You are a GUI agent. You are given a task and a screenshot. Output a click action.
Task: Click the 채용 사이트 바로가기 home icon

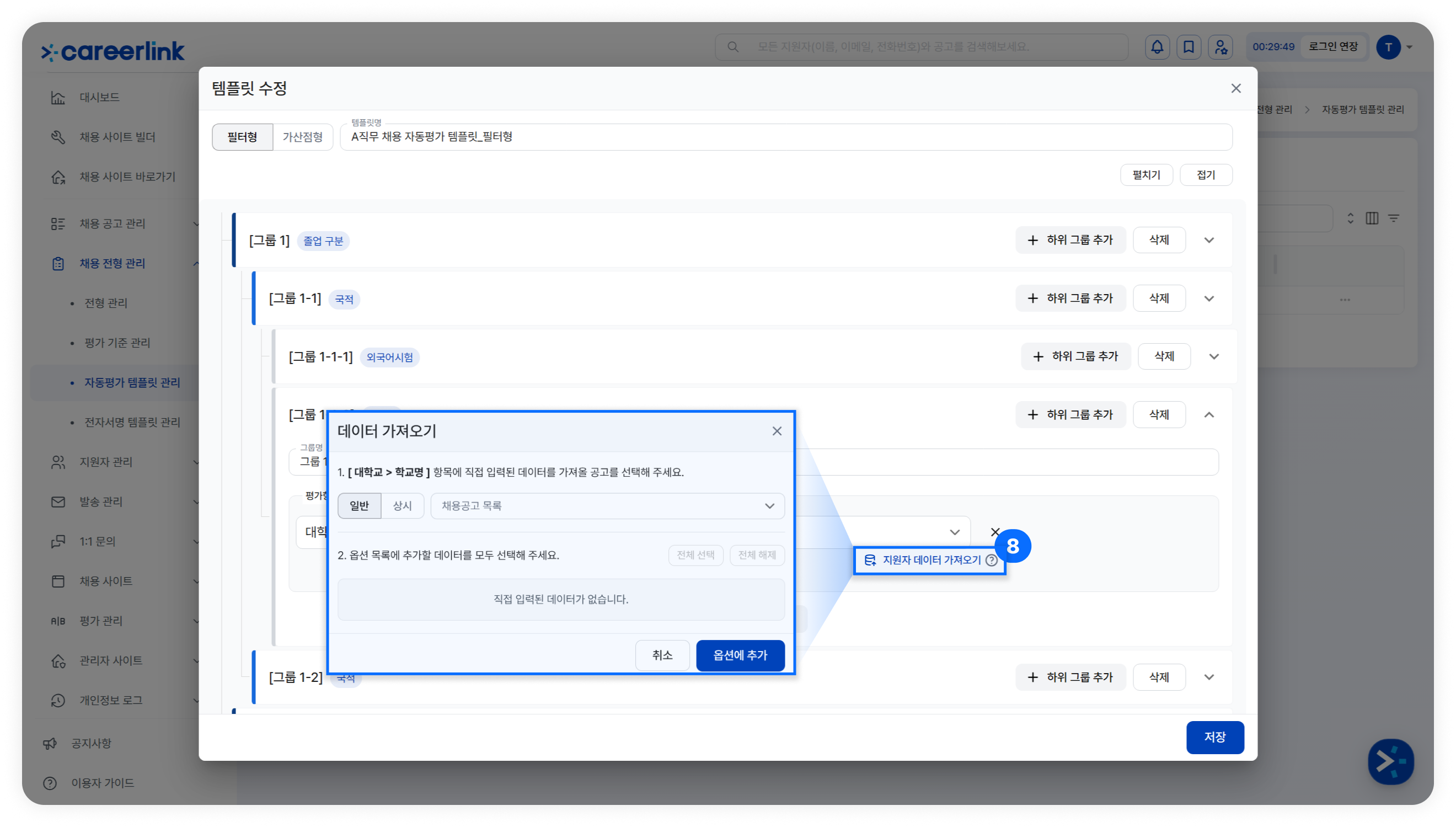[58, 177]
